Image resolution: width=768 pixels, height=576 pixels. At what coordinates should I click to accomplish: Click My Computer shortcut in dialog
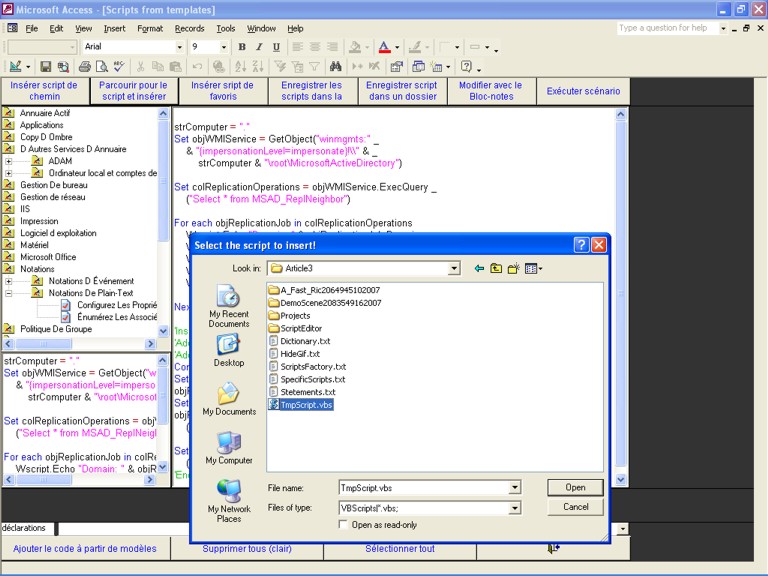click(229, 448)
